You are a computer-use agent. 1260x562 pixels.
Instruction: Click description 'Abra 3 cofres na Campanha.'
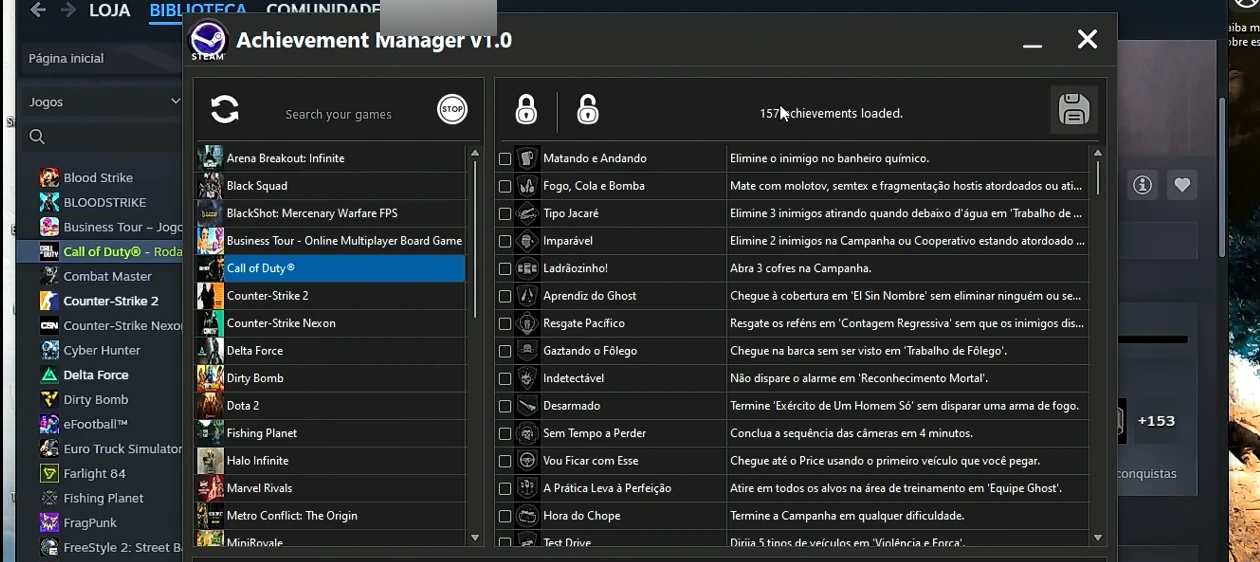point(800,268)
